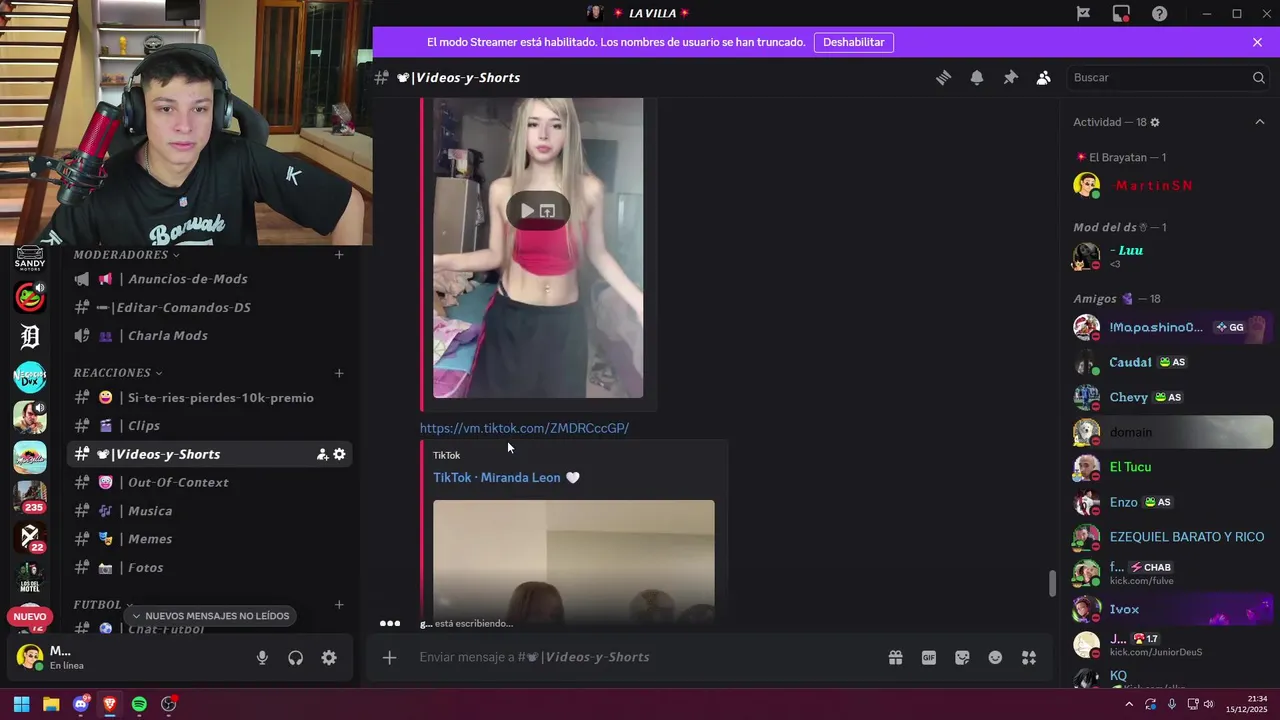The height and width of the screenshot is (720, 1280).
Task: Click create invite icon on Videos-y-Shorts
Action: (x=322, y=454)
